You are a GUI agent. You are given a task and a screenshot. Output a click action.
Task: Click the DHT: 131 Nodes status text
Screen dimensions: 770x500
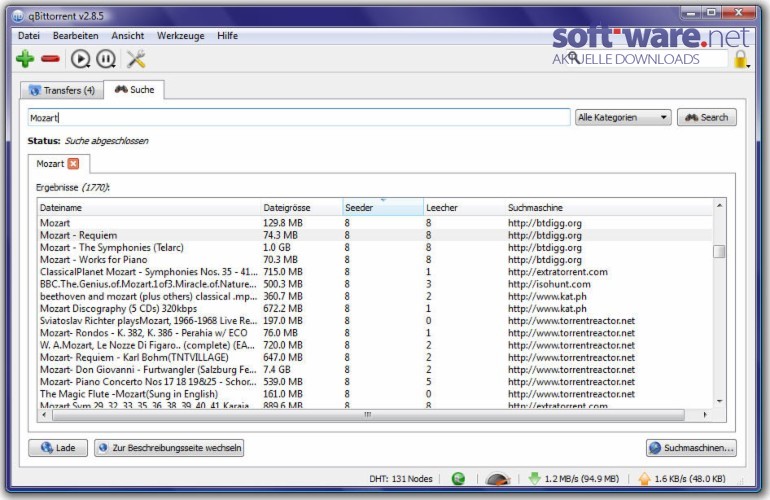[x=401, y=478]
